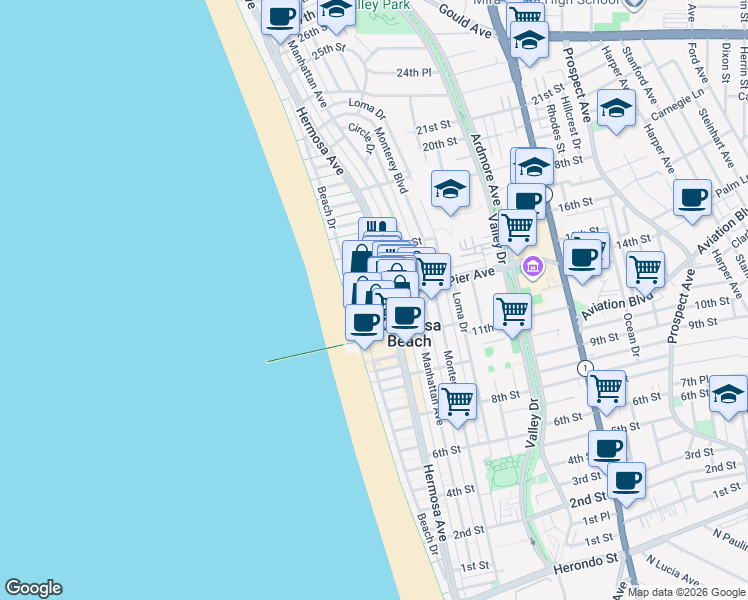This screenshot has height=600, width=748.
Task: Click the '20th St' street label
Action: pos(440,144)
